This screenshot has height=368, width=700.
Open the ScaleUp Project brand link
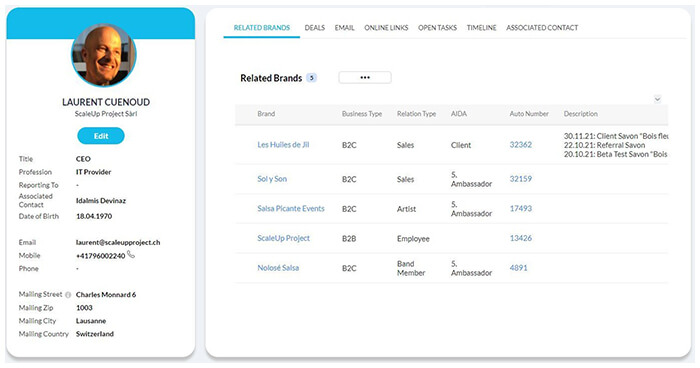(x=283, y=238)
